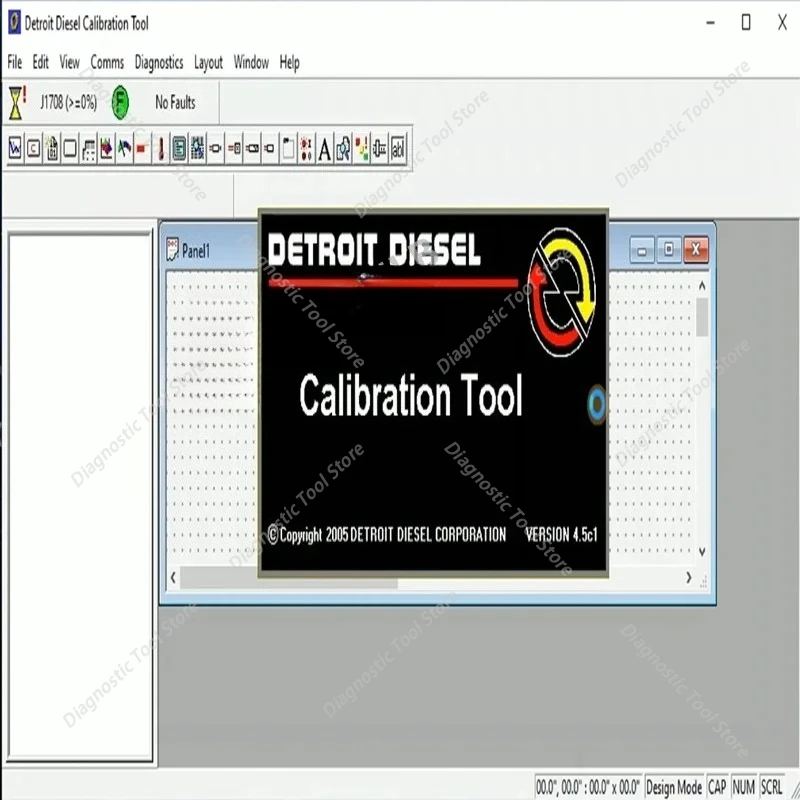Select the teal list panel tool
The width and height of the screenshot is (800, 800).
pyautogui.click(x=179, y=149)
